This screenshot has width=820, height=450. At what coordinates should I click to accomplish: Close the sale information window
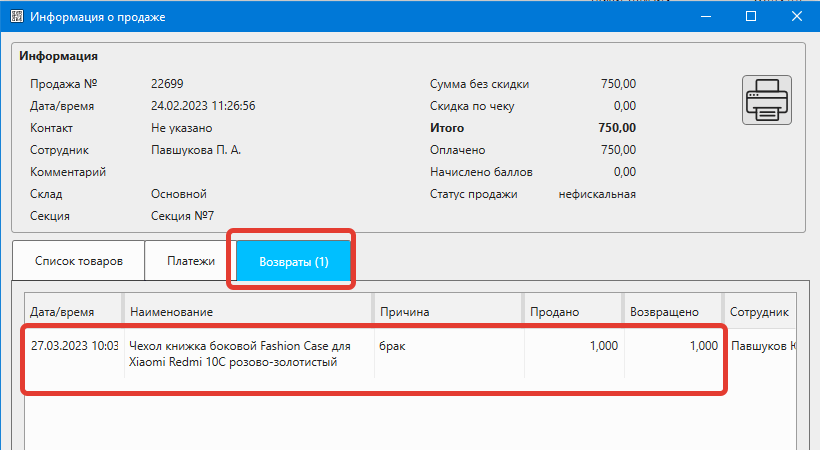796,17
